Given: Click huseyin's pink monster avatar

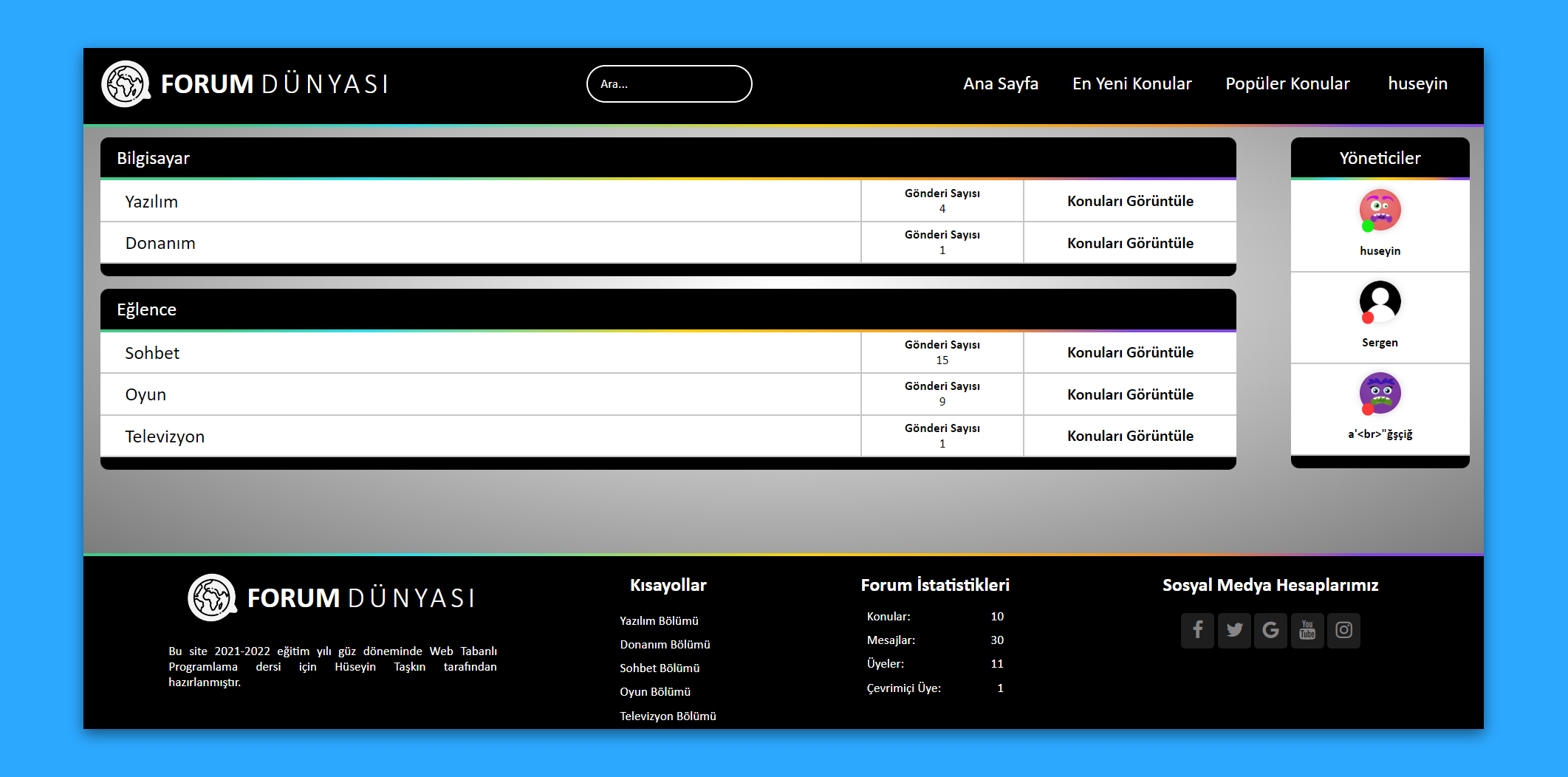Looking at the screenshot, I should (x=1380, y=210).
